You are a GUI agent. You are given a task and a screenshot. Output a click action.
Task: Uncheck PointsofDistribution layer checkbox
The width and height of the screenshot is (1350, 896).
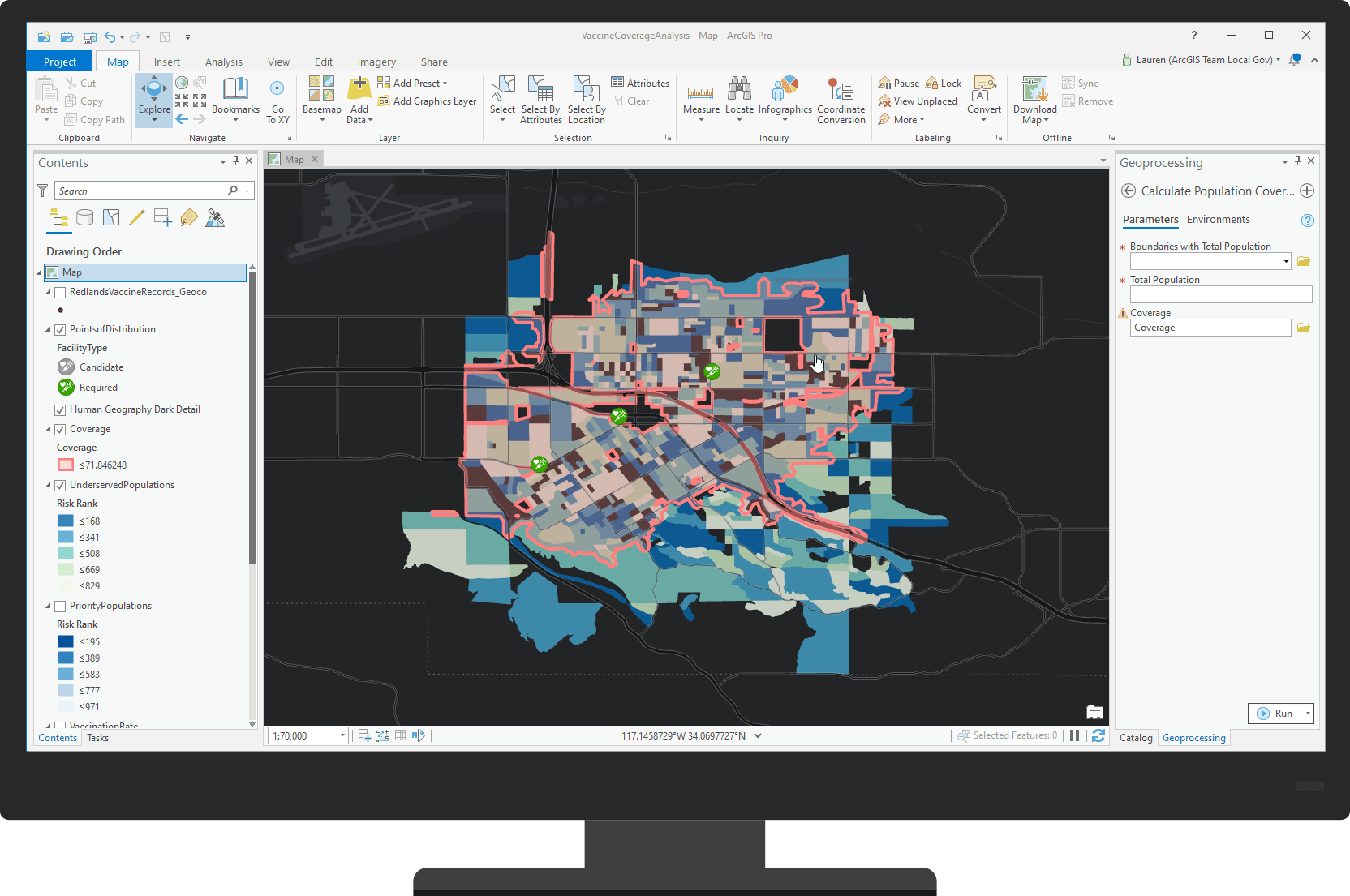(60, 329)
